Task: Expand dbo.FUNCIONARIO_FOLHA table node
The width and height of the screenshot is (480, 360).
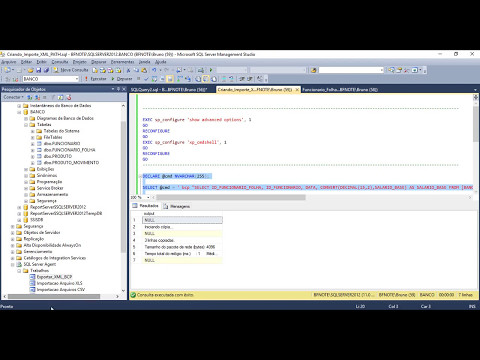Action: (x=33, y=150)
